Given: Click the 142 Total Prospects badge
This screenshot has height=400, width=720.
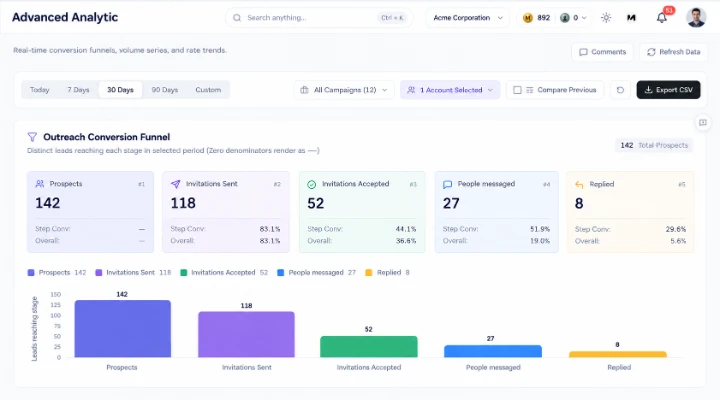Looking at the screenshot, I should click(654, 145).
